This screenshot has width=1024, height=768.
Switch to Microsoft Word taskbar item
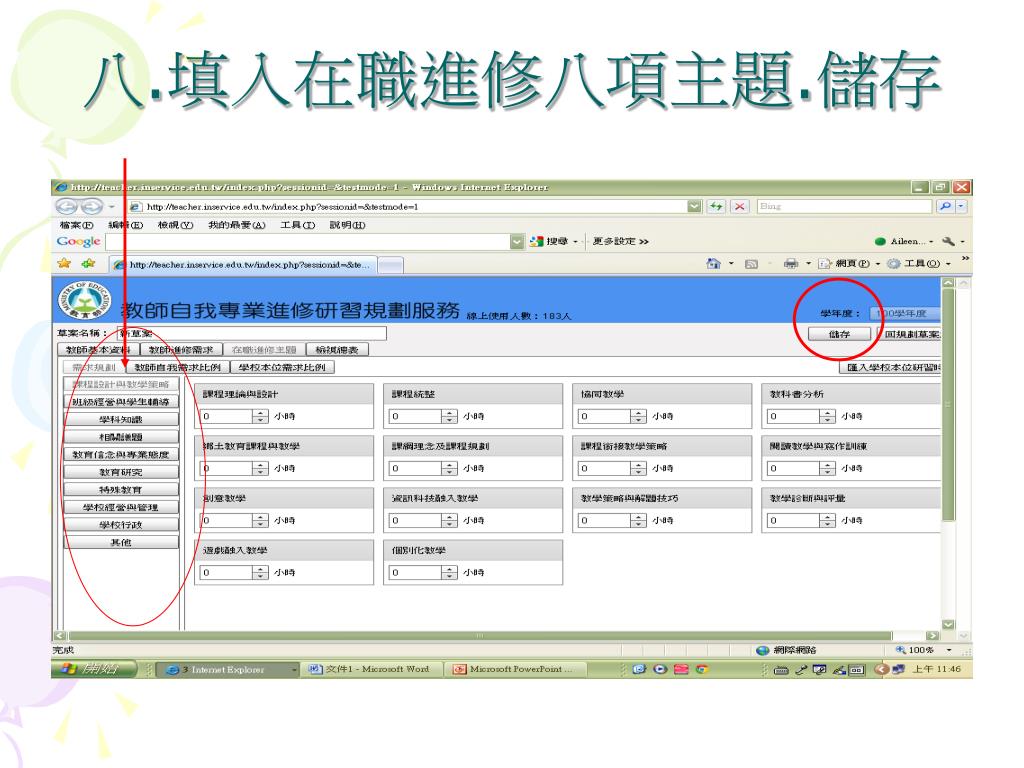(x=371, y=669)
